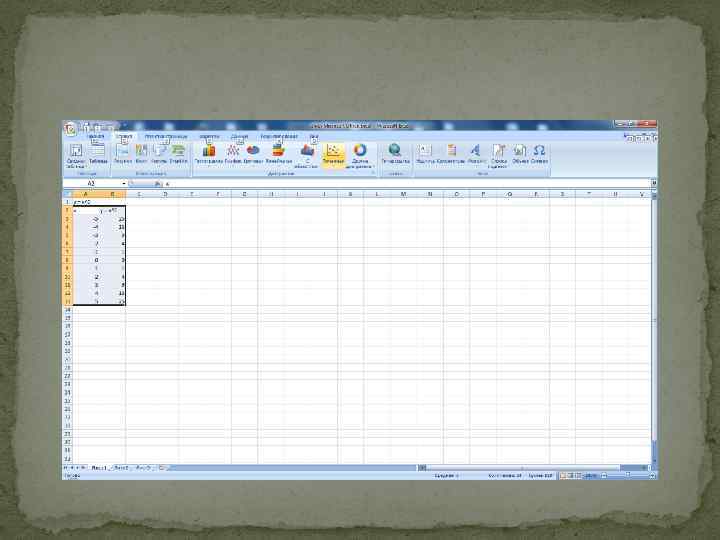The height and width of the screenshot is (540, 720).
Task: Open the Column chart (histogram) menu
Action: 208,154
